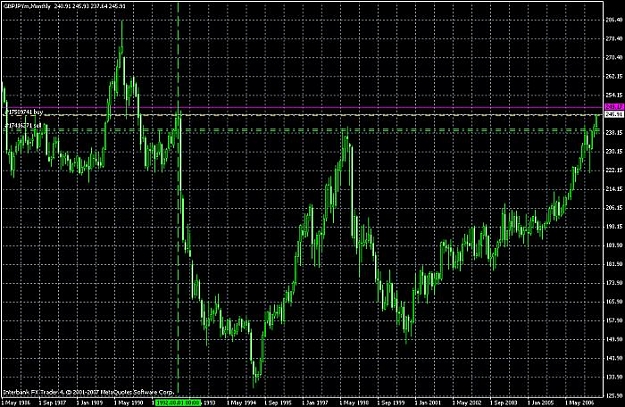625x407 pixels.
Task: Select the buy order label on chart
Action: pos(23,112)
